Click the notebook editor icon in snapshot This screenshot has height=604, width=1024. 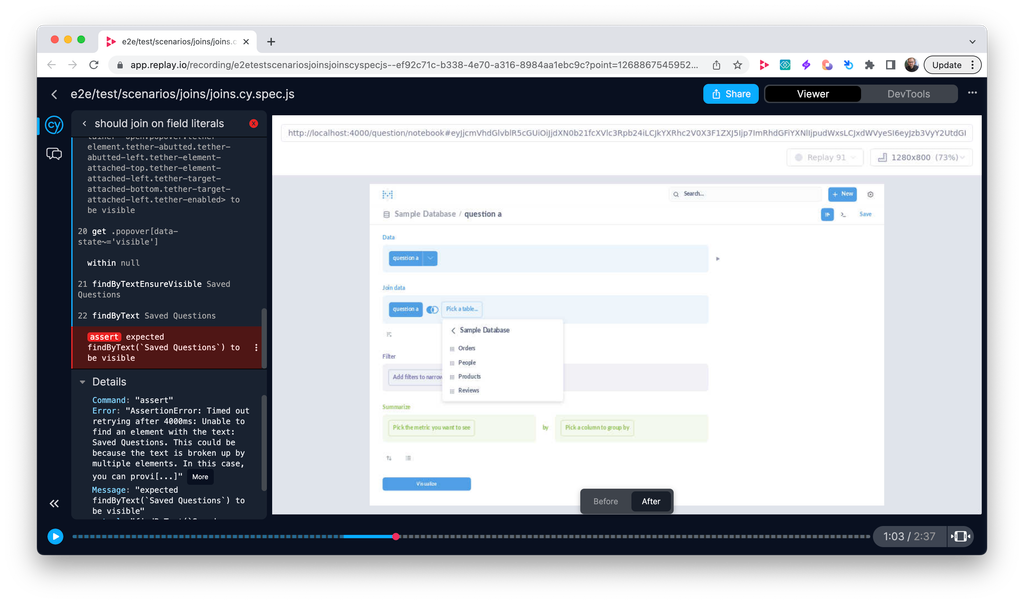click(827, 214)
